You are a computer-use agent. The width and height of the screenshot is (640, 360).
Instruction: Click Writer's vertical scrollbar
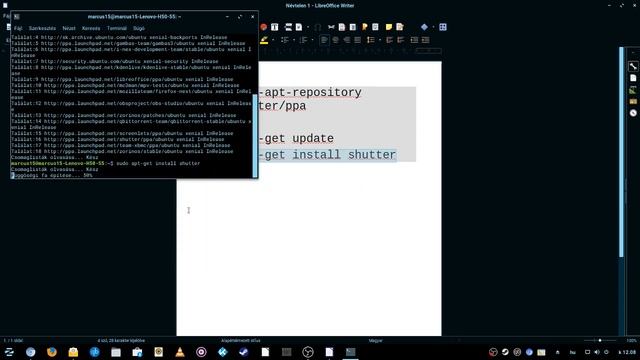click(622, 152)
